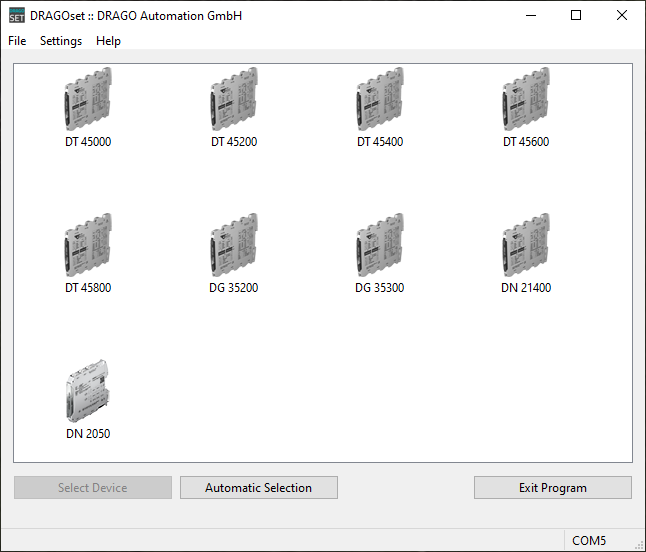Click the Select Device button

coord(93,488)
